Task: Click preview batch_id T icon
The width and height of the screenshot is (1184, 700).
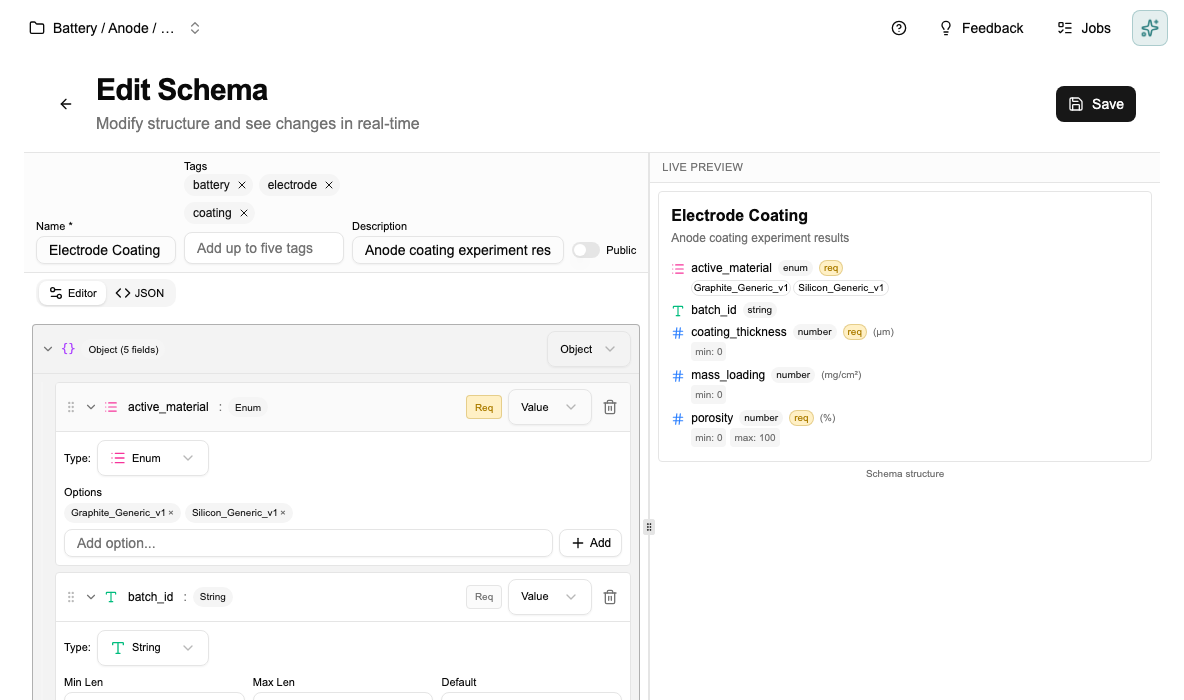Action: point(678,310)
